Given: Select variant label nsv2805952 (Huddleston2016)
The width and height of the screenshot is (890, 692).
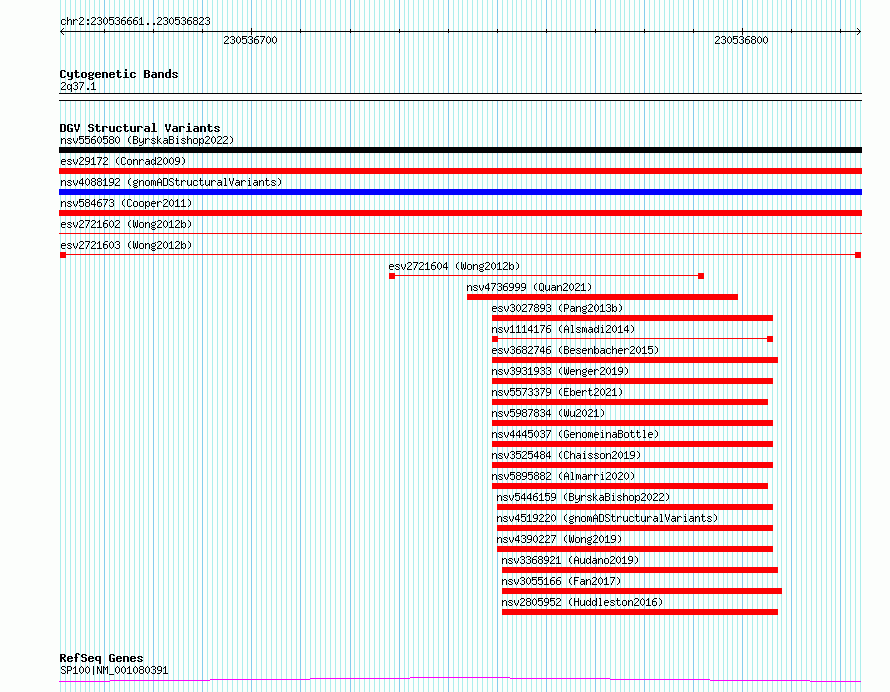Looking at the screenshot, I should (x=582, y=602).
